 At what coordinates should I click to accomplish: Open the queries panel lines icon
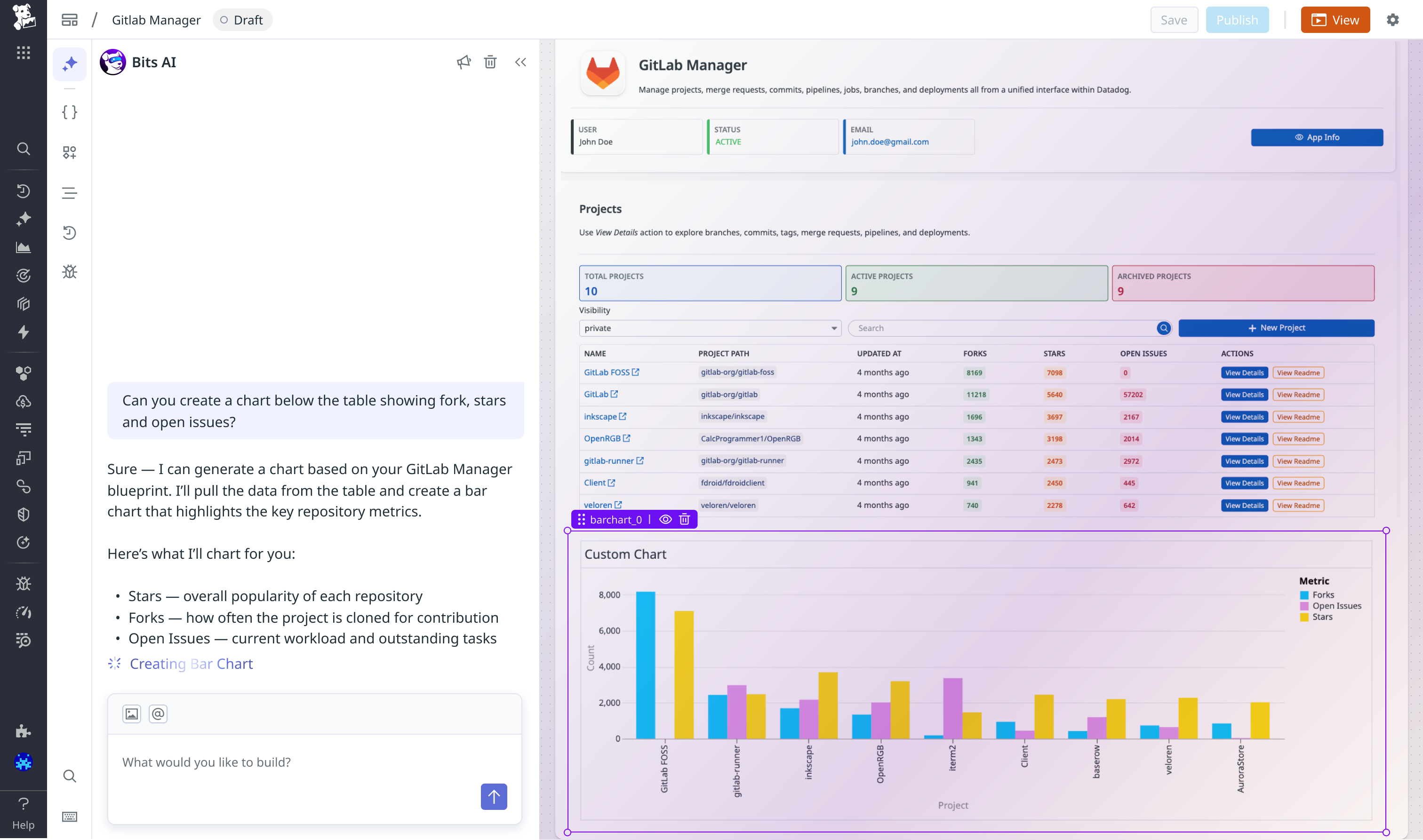[69, 193]
